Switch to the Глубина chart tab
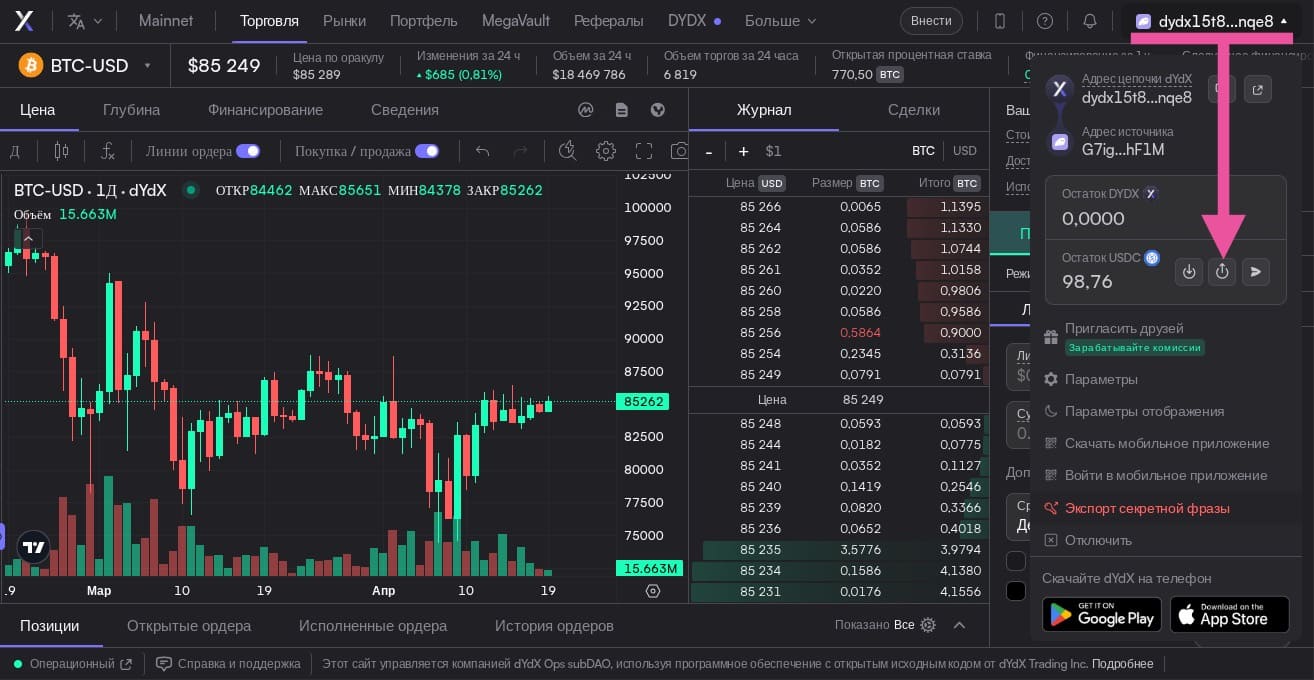Image resolution: width=1314 pixels, height=680 pixels. point(131,110)
